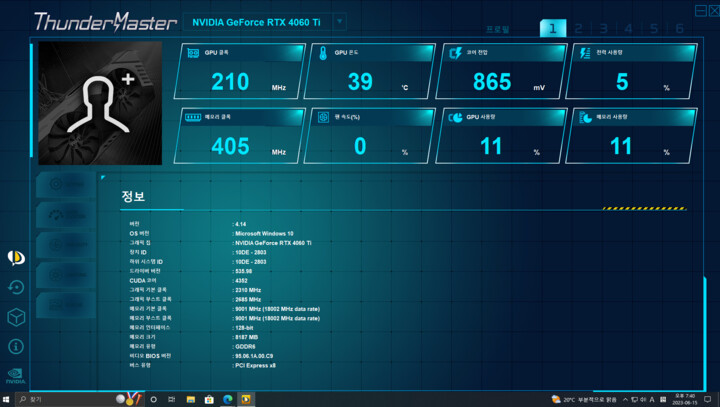
Task: Select profile 6 tab
Action: [x=679, y=29]
